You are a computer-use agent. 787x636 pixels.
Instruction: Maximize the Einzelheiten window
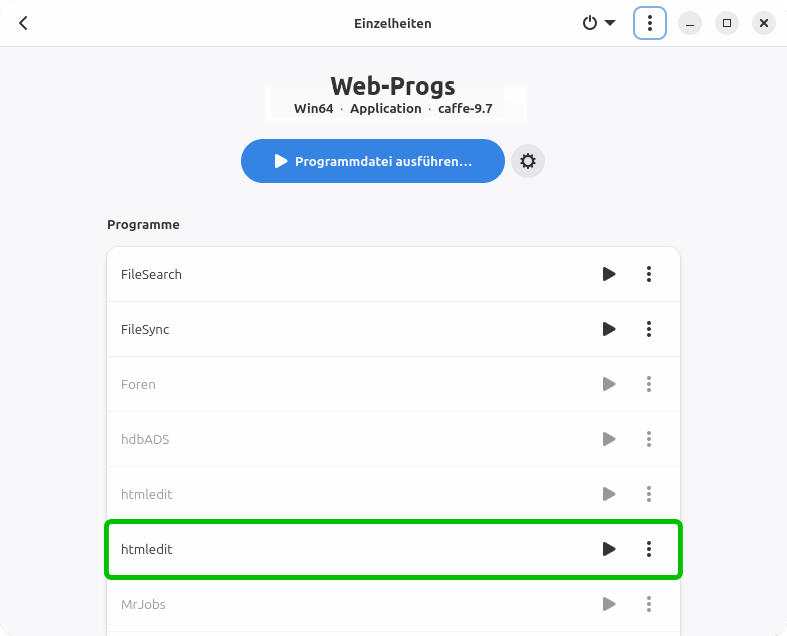pos(727,23)
